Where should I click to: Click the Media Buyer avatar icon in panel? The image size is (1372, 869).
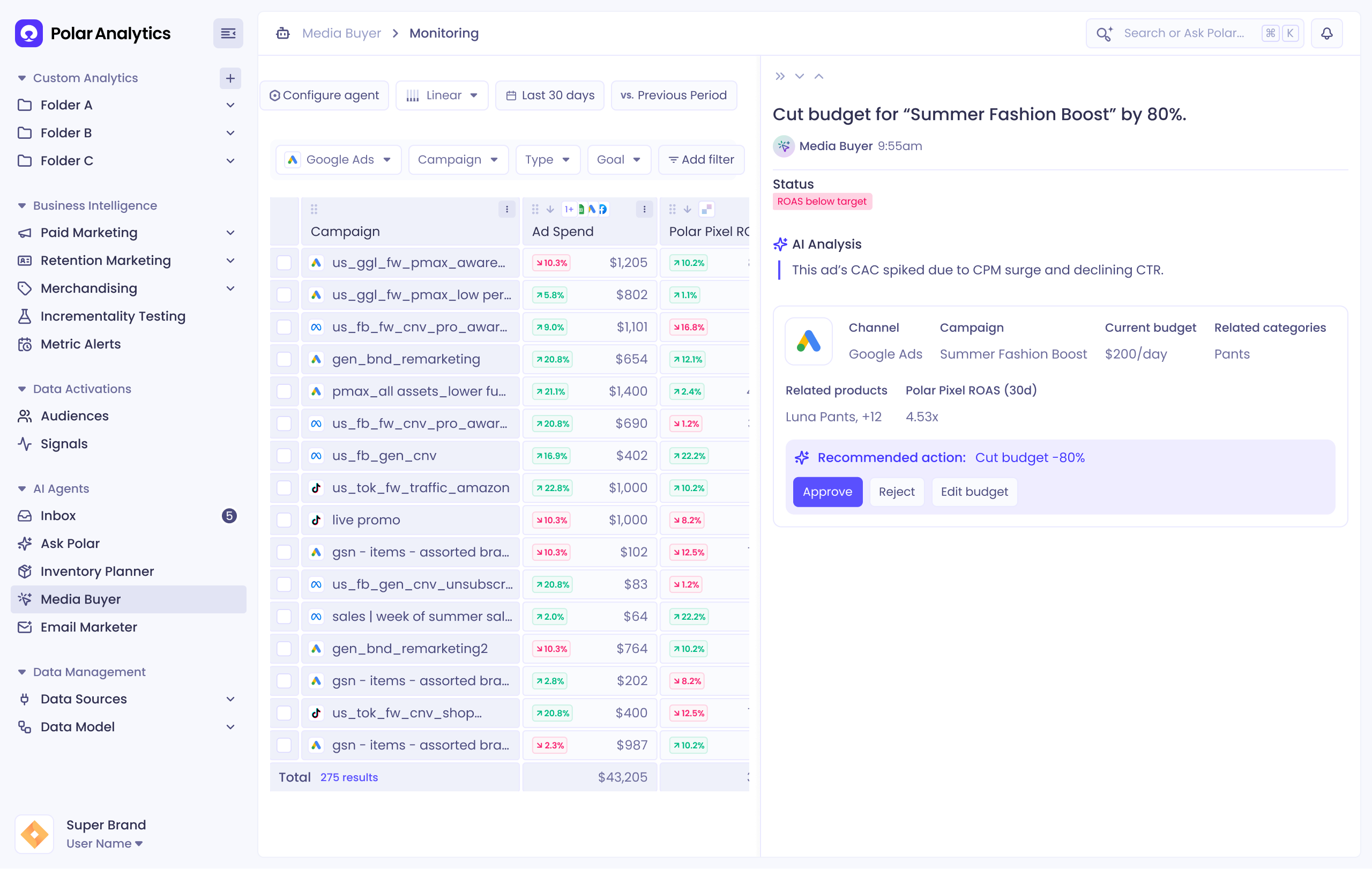(x=784, y=146)
